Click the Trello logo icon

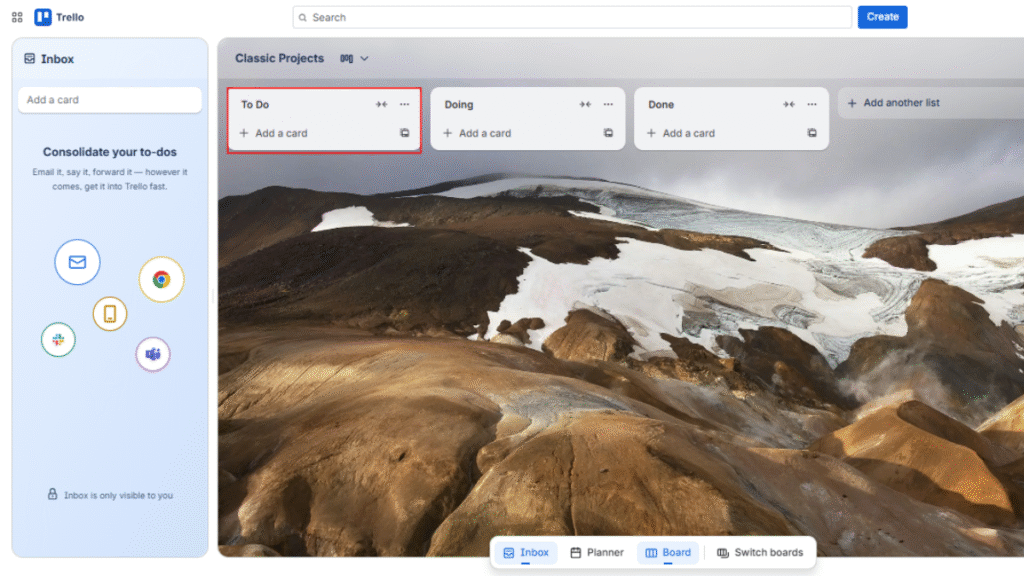point(40,16)
